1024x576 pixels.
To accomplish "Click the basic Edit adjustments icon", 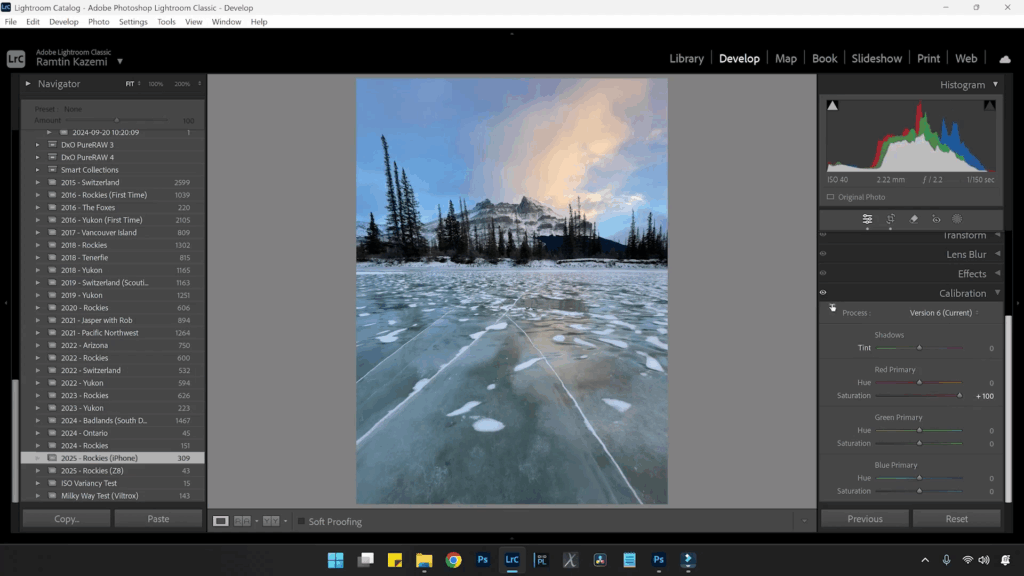I will 868,218.
